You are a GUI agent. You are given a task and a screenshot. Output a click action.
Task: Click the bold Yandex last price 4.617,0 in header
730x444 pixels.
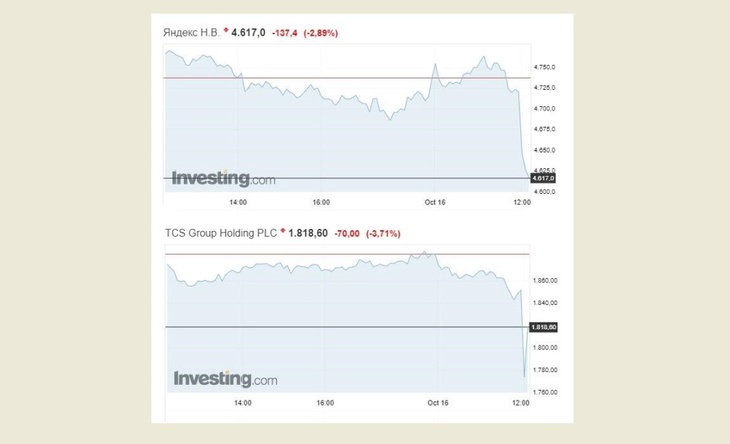pos(250,33)
